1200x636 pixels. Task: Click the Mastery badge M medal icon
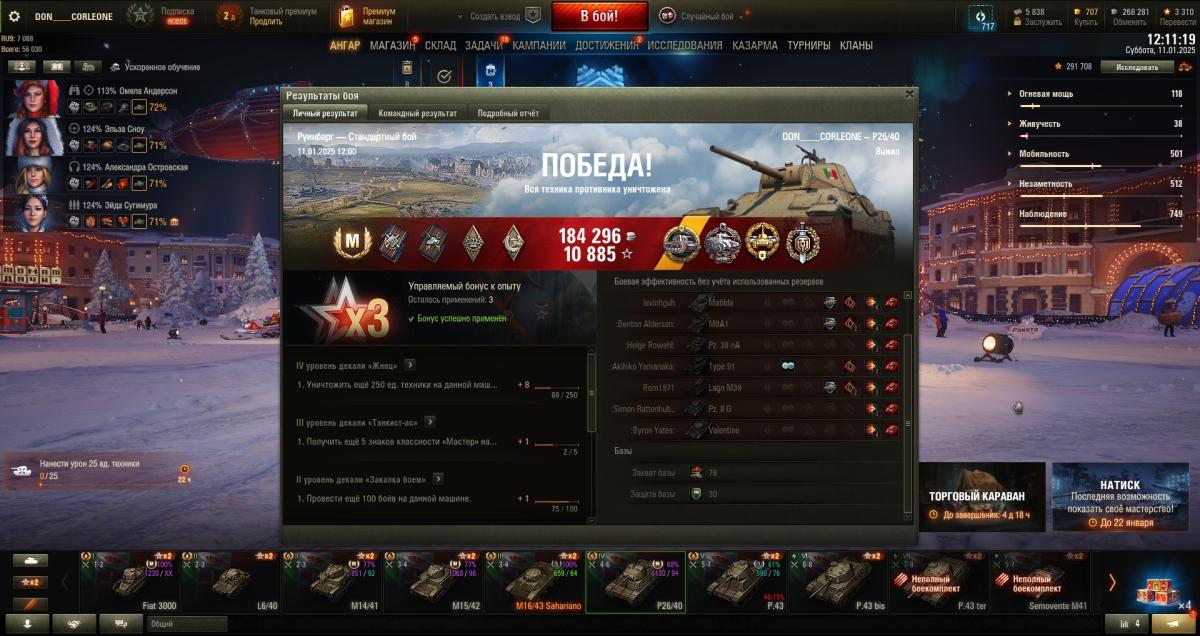tap(352, 241)
